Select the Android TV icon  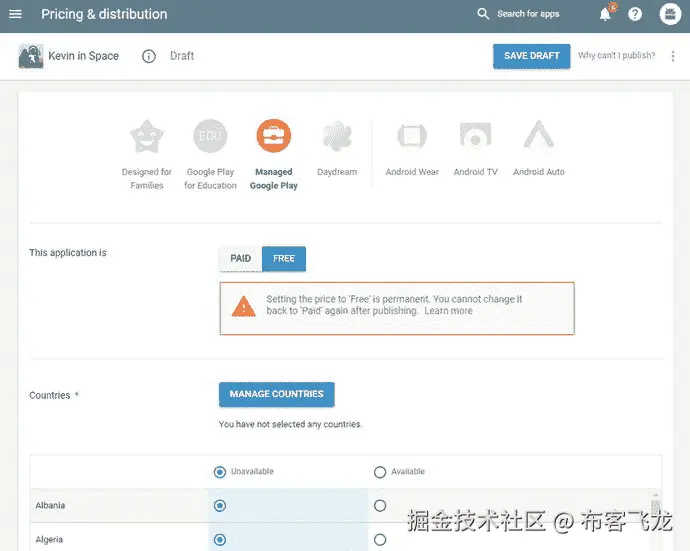pyautogui.click(x=475, y=135)
